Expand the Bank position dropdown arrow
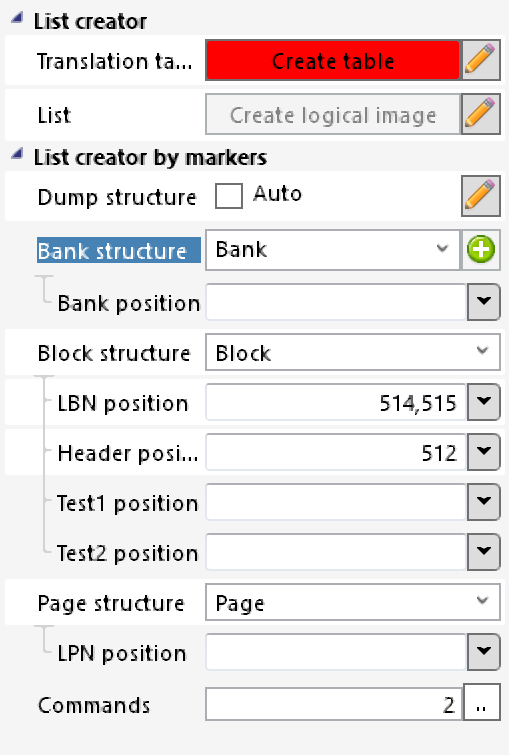509x755 pixels. click(483, 302)
